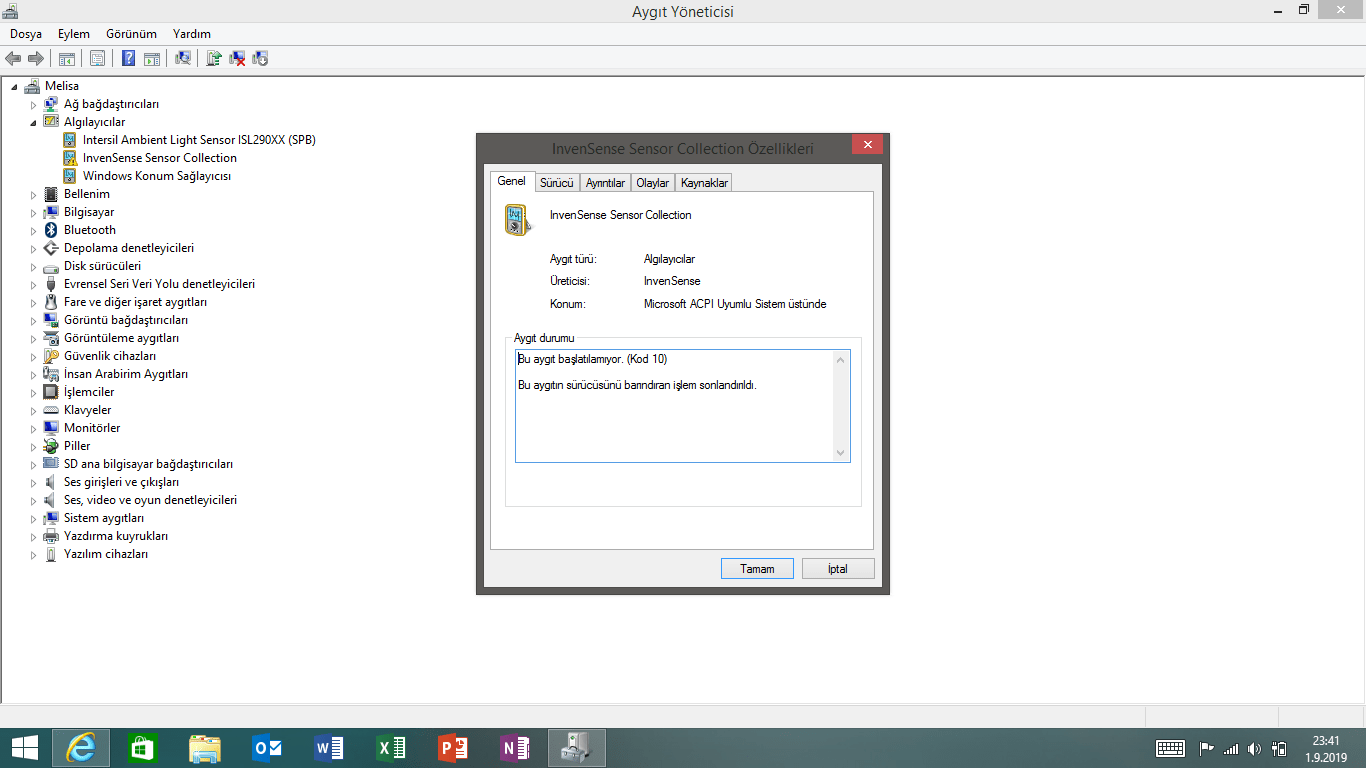Open Help with the blue question-mark icon
Image resolution: width=1366 pixels, height=768 pixels.
[x=128, y=59]
